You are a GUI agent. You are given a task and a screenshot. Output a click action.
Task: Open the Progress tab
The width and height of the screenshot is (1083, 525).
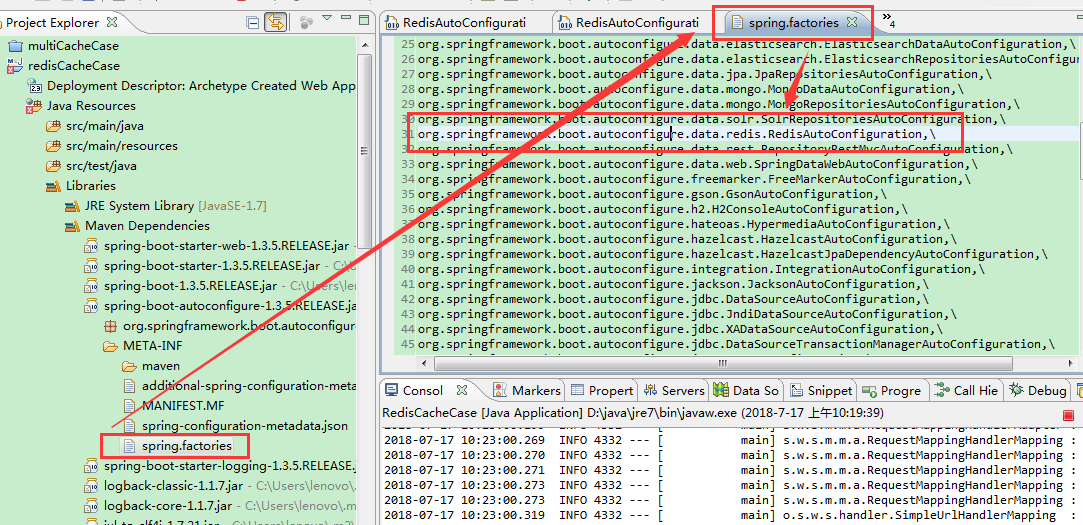click(x=901, y=390)
